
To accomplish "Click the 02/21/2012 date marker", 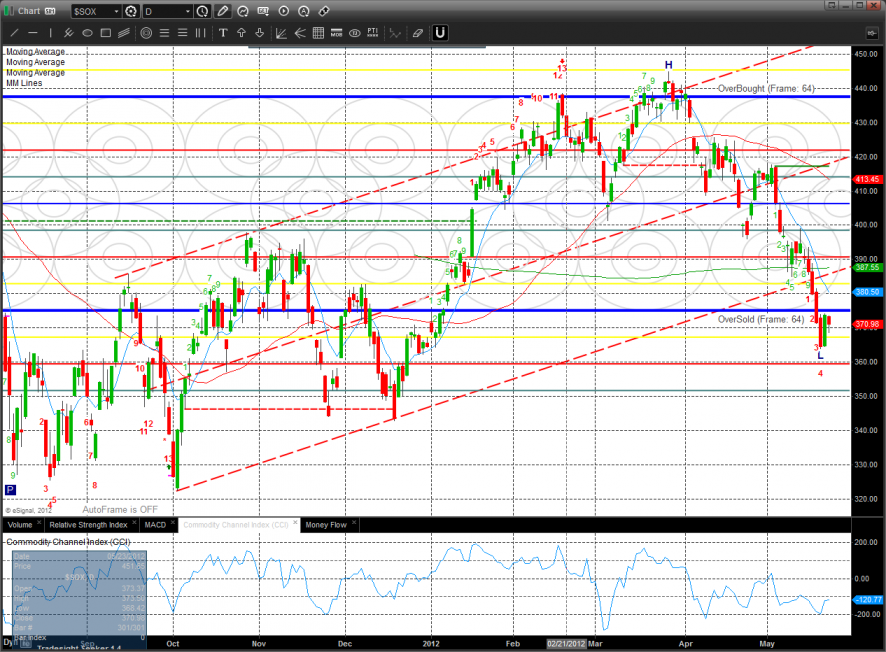I will [566, 644].
